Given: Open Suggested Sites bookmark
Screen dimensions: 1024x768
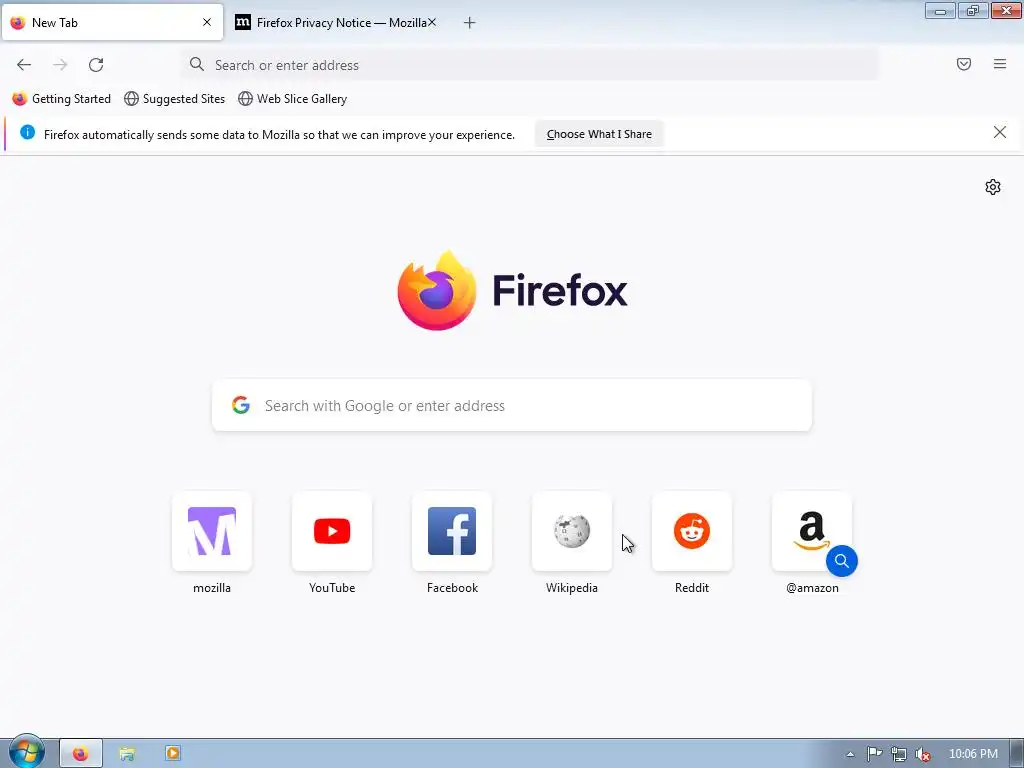Looking at the screenshot, I should [174, 99].
